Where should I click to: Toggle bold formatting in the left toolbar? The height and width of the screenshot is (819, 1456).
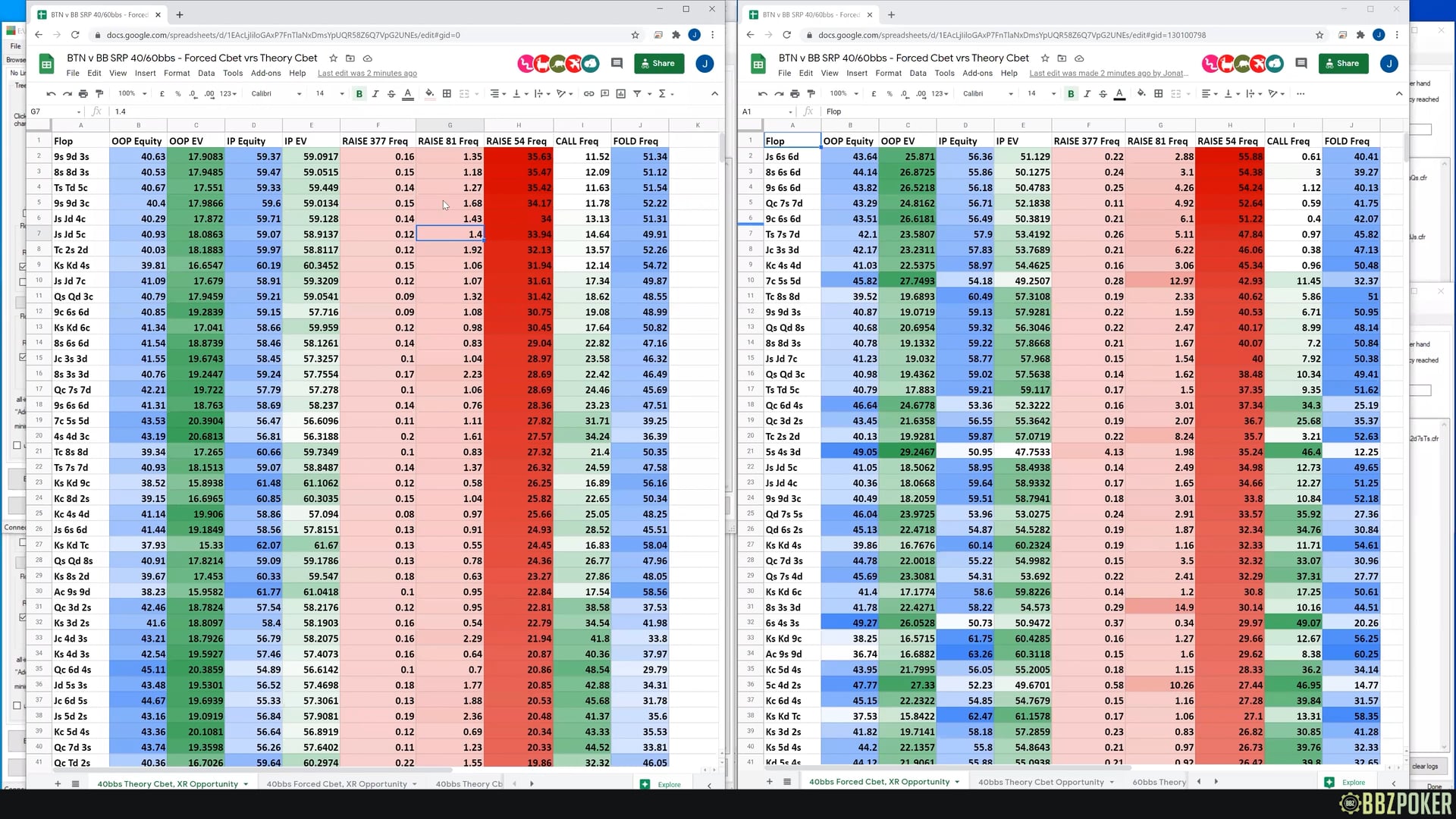(x=359, y=93)
